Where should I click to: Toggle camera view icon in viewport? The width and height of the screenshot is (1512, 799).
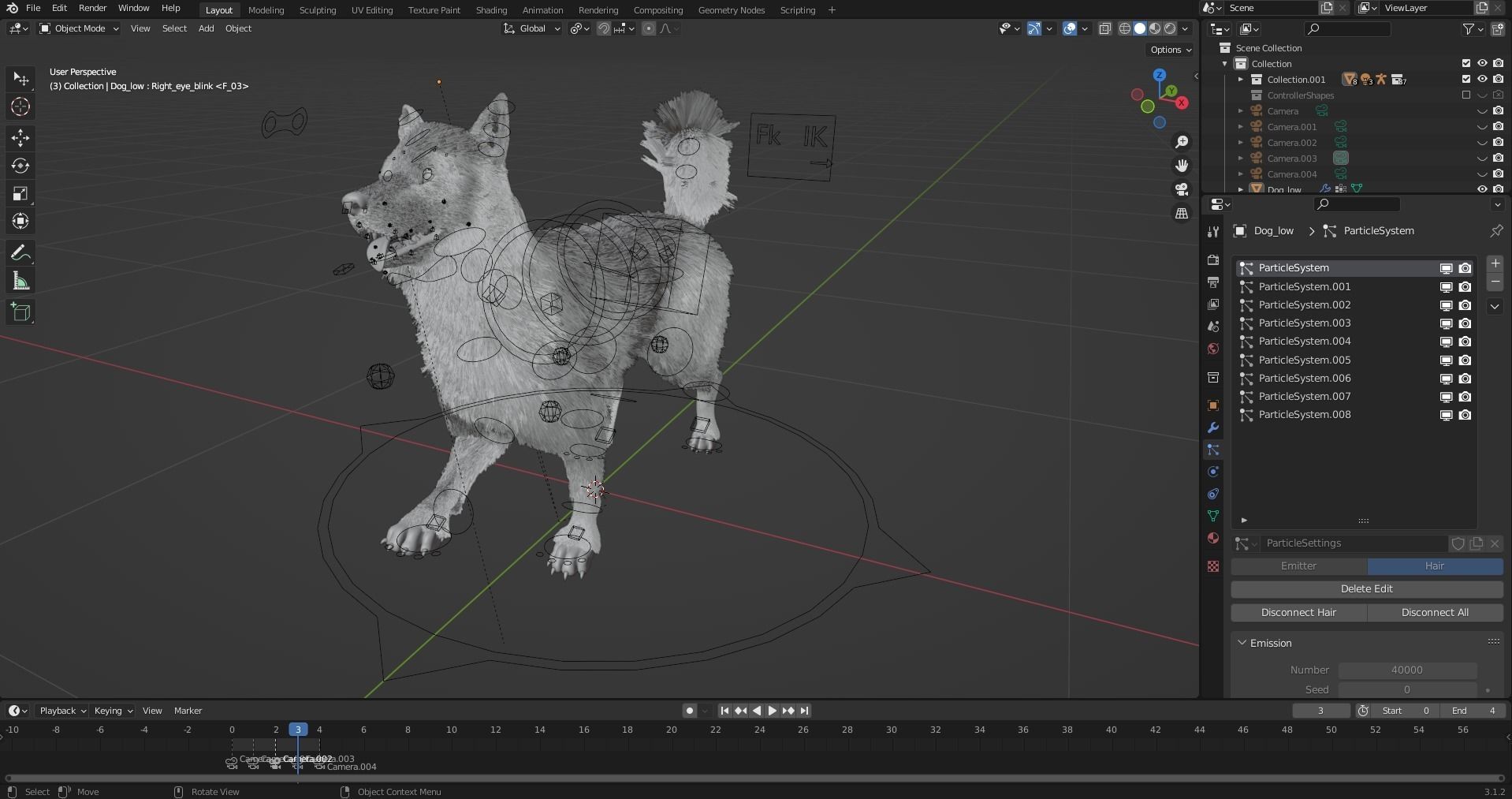click(x=1182, y=189)
